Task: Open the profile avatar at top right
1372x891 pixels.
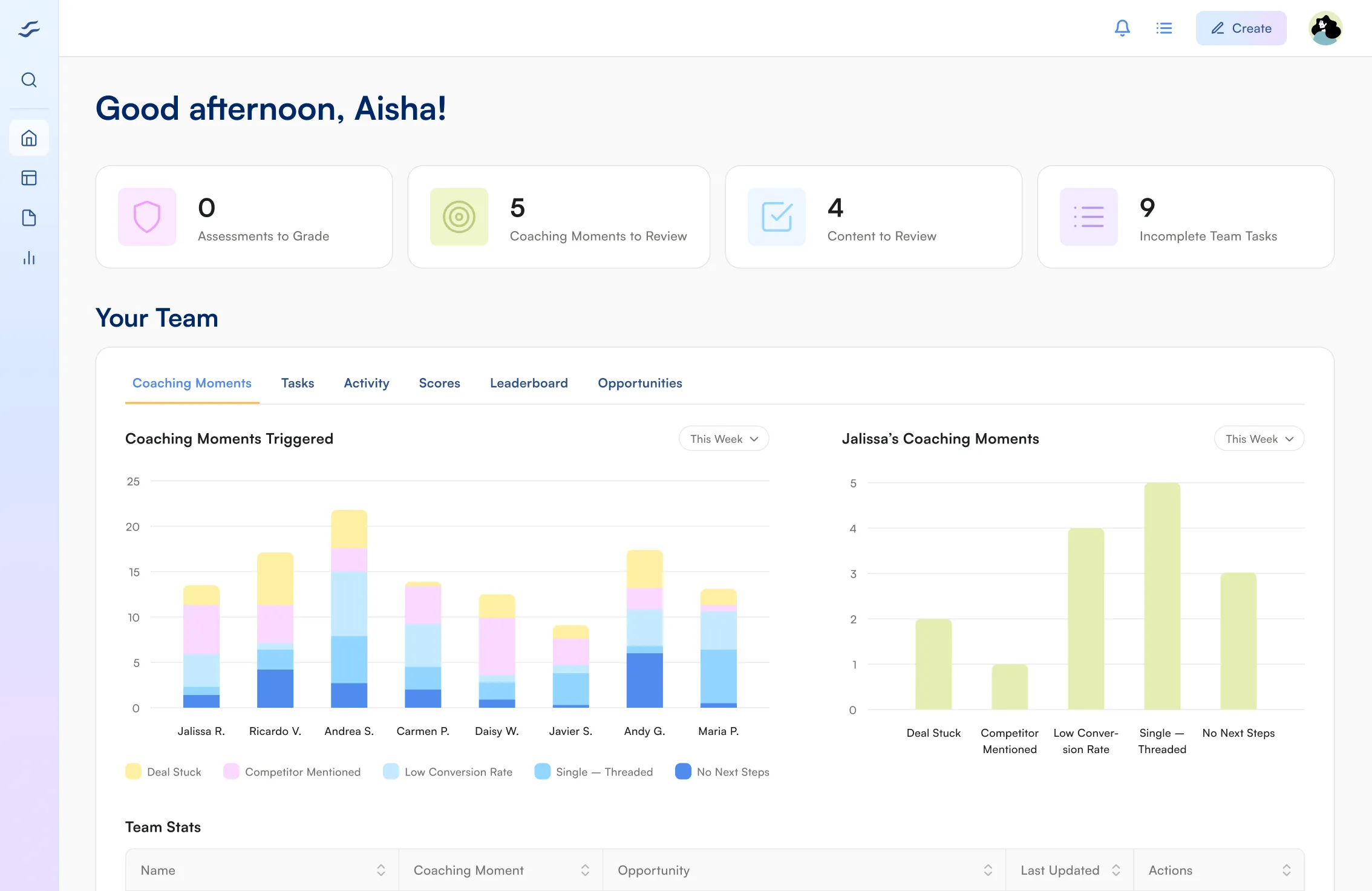Action: click(x=1325, y=27)
